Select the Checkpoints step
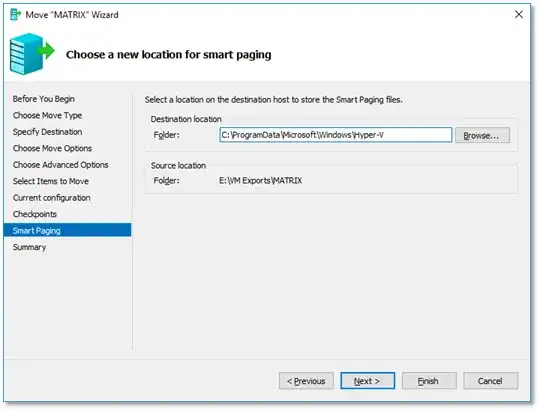540x411 pixels. click(x=35, y=214)
